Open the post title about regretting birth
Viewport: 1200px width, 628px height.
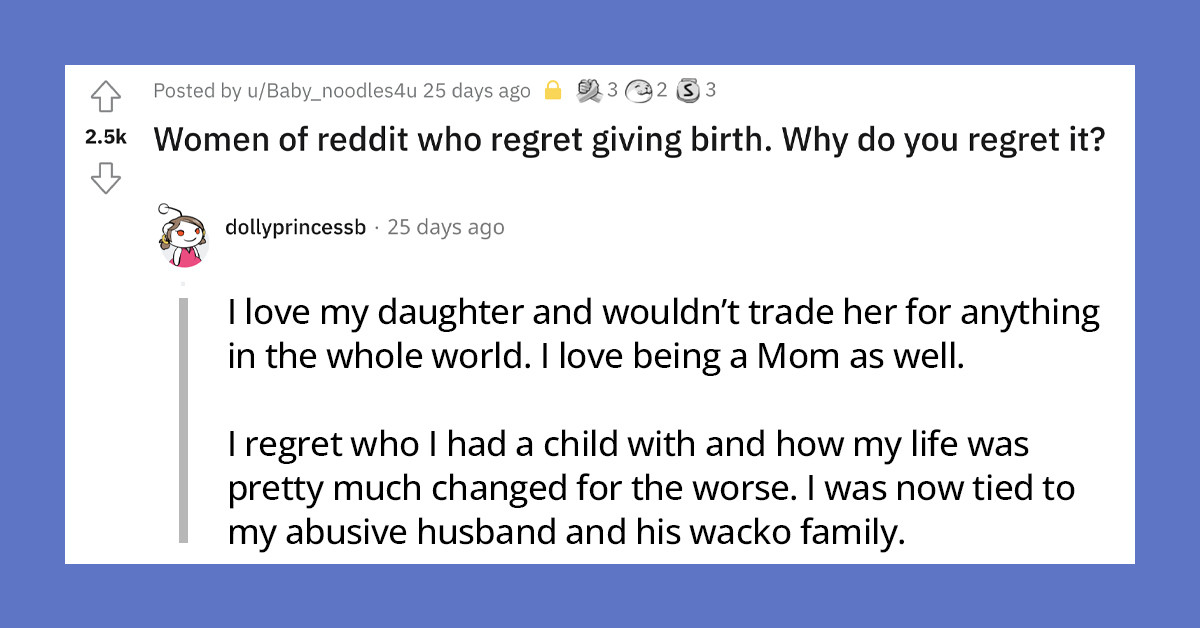(628, 139)
